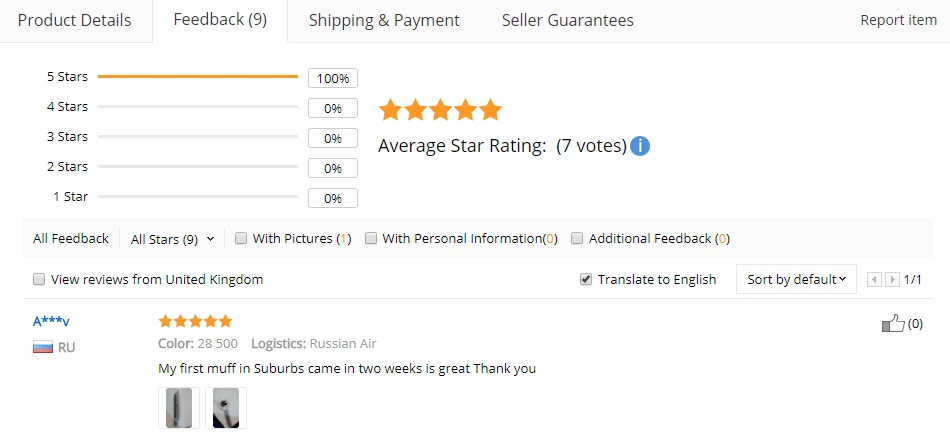
Task: Click the Report item link
Action: [899, 20]
